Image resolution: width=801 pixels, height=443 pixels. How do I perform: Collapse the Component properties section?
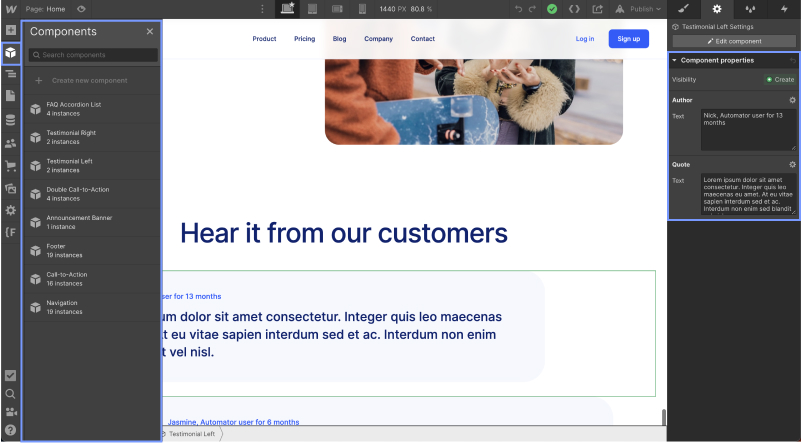[x=674, y=60]
